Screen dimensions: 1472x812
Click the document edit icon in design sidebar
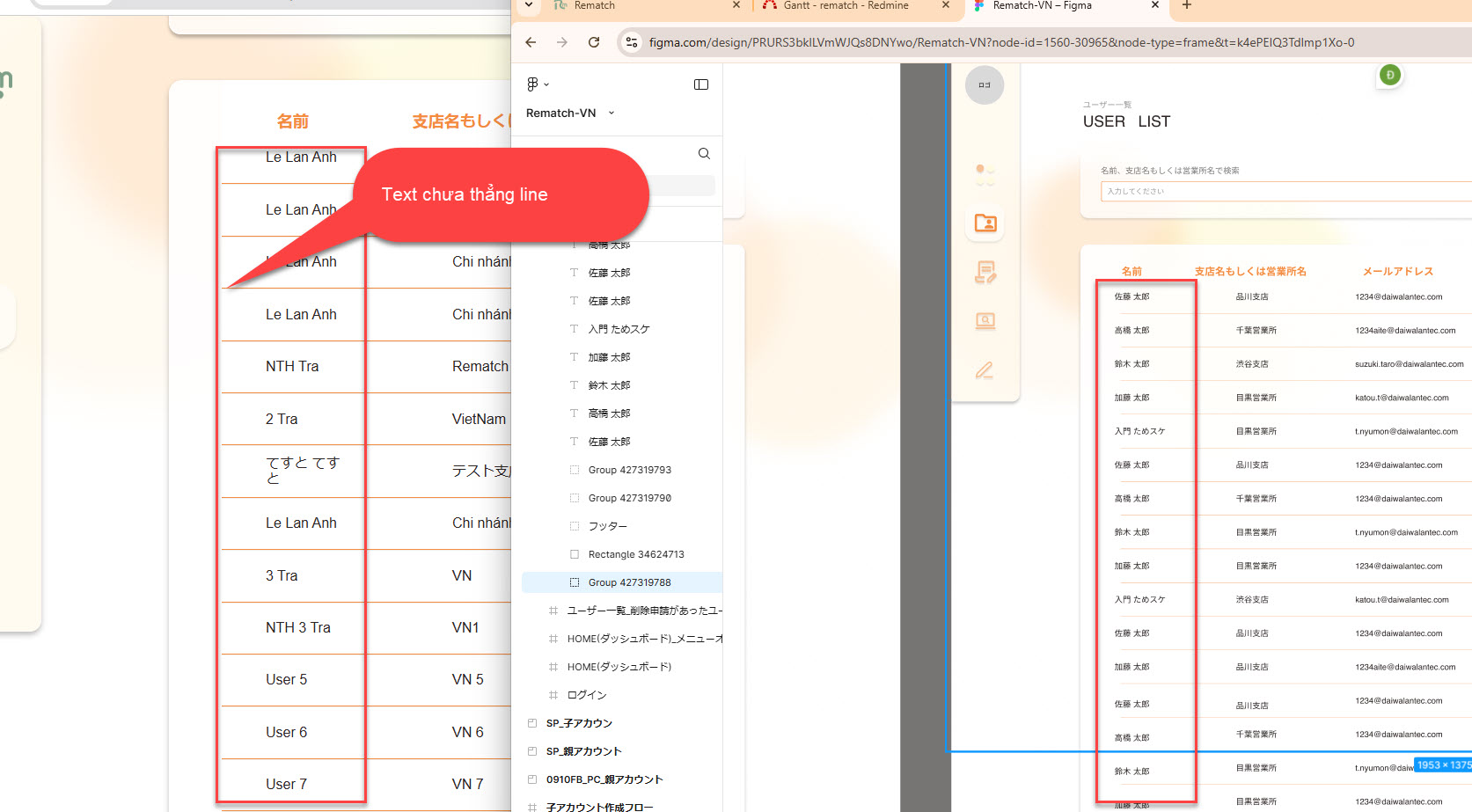click(985, 273)
